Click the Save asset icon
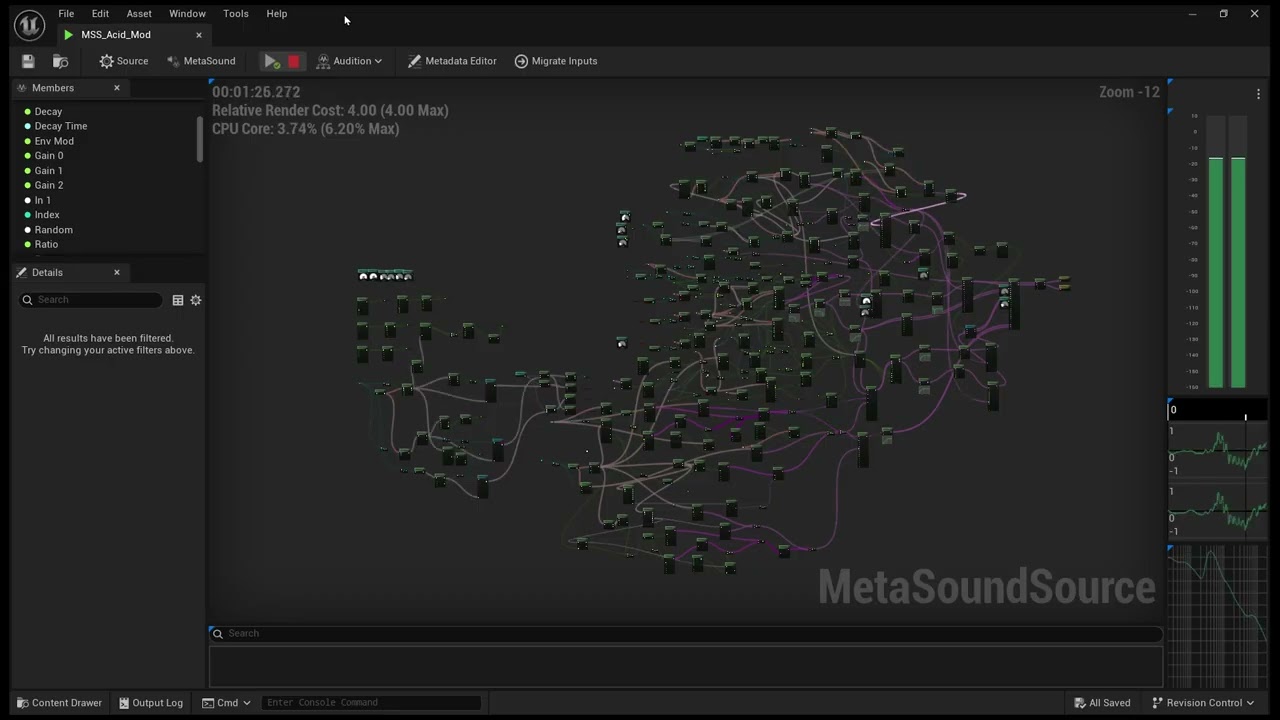1280x720 pixels. (28, 61)
